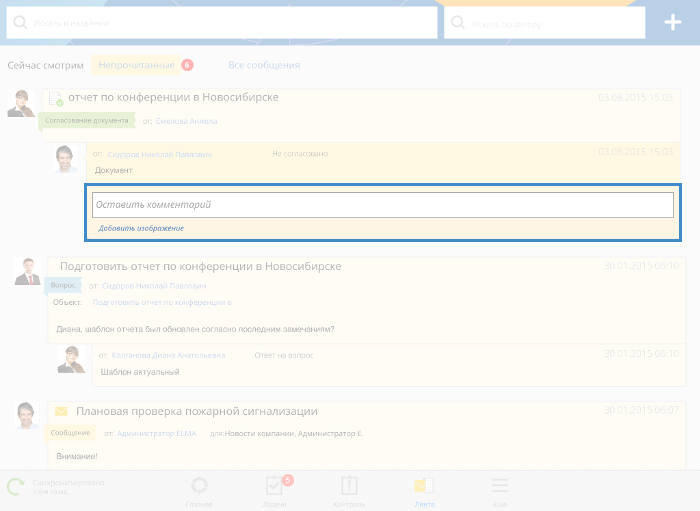Click into Оставить комментарий field
The height and width of the screenshot is (511, 700).
pos(383,205)
